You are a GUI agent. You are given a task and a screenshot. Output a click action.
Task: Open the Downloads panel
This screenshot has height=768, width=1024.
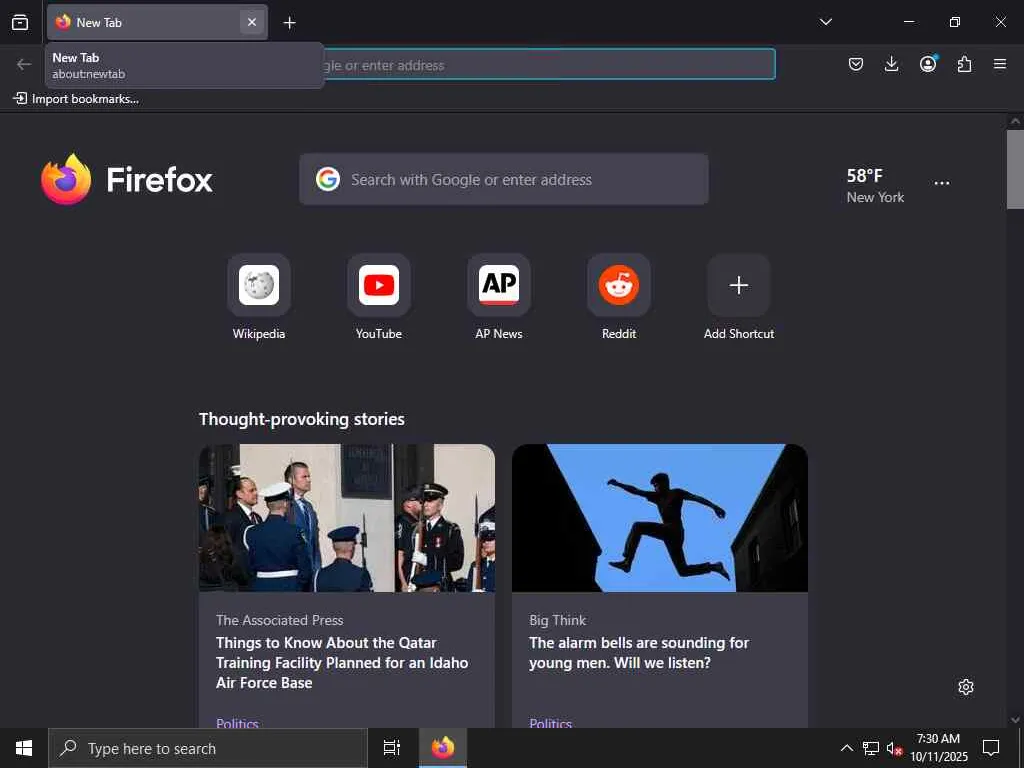(x=891, y=64)
